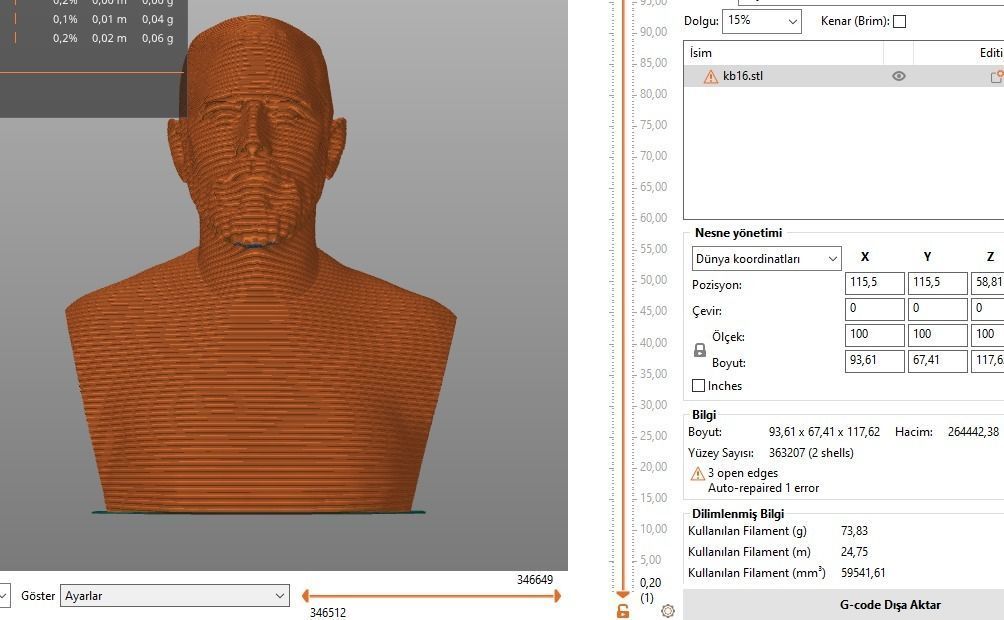
Task: Click the filament weight value 73,83
Action: click(854, 531)
